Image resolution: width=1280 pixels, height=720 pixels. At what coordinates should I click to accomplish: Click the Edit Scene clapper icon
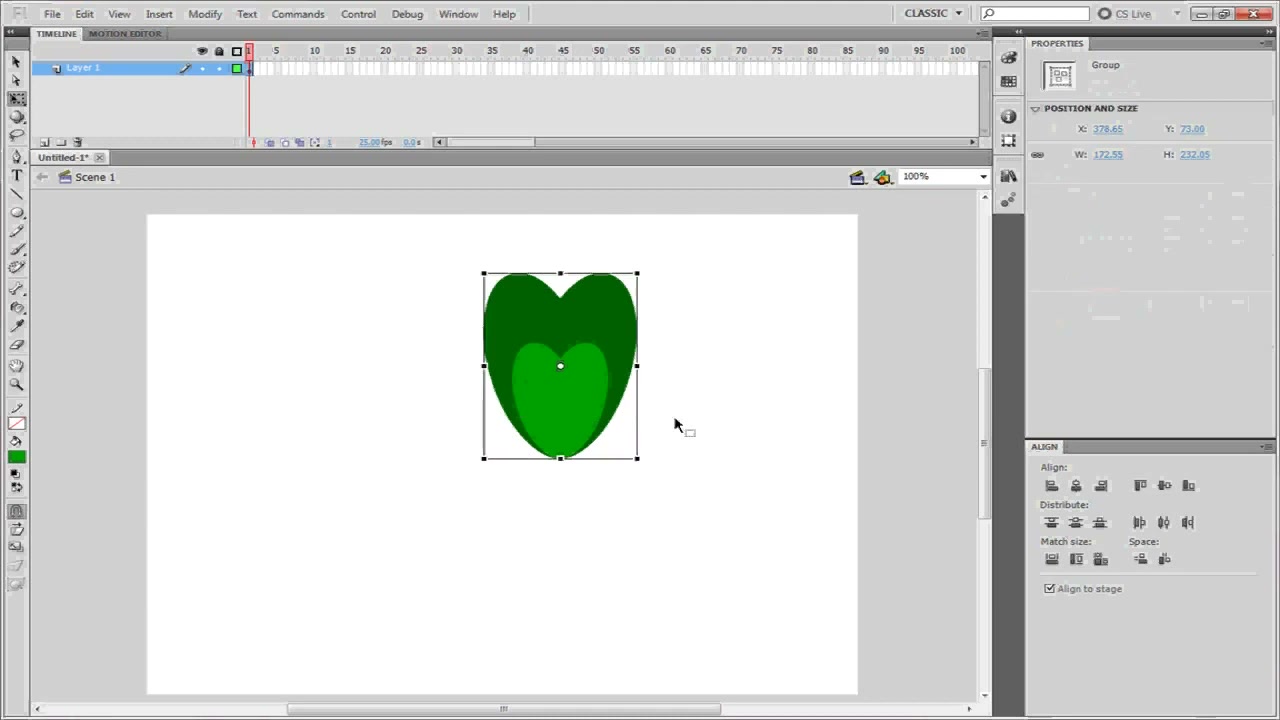click(x=857, y=177)
